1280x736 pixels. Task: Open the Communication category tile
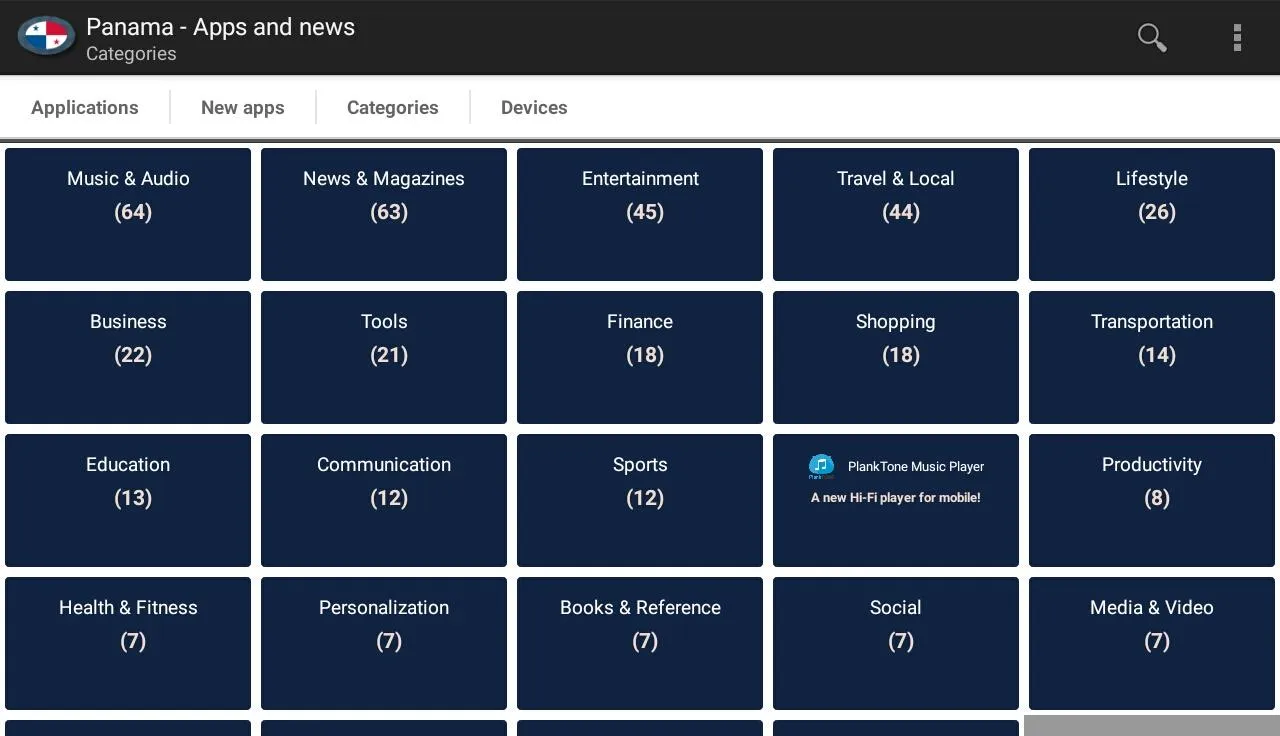pos(384,500)
